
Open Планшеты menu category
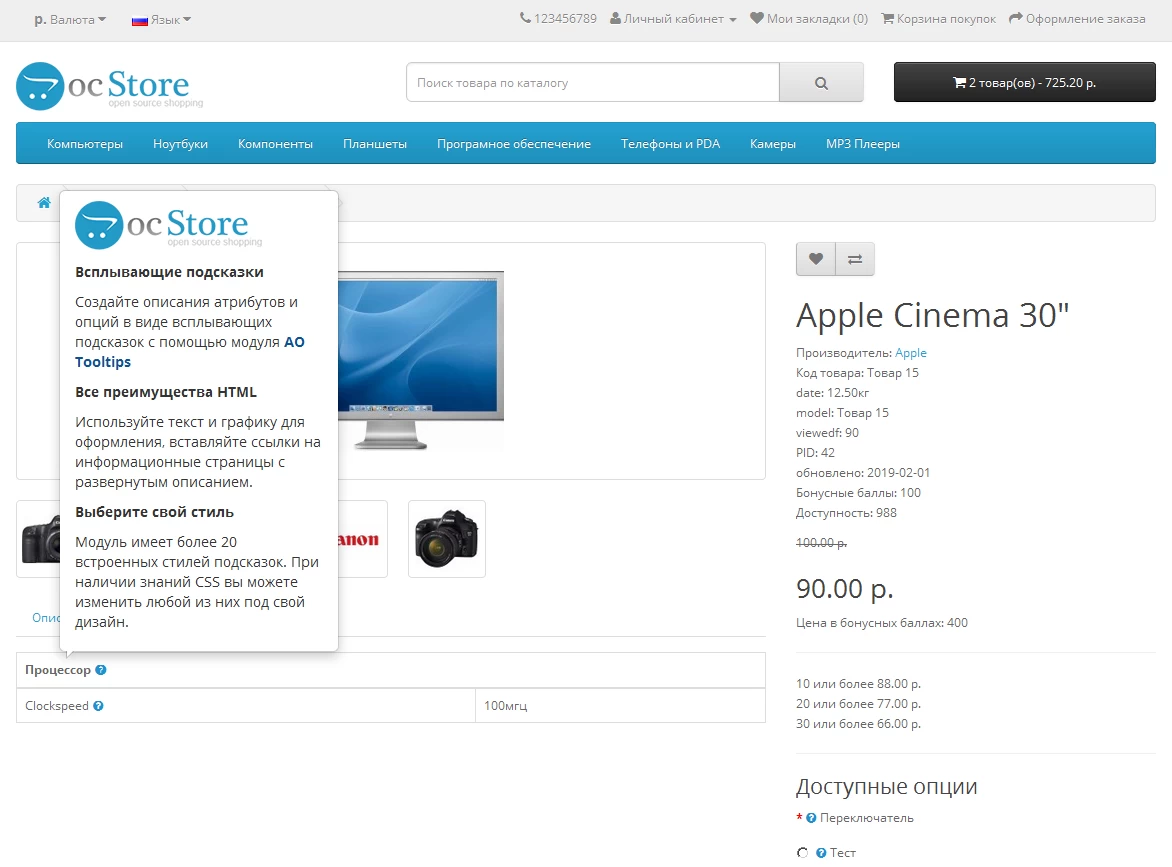(x=374, y=144)
